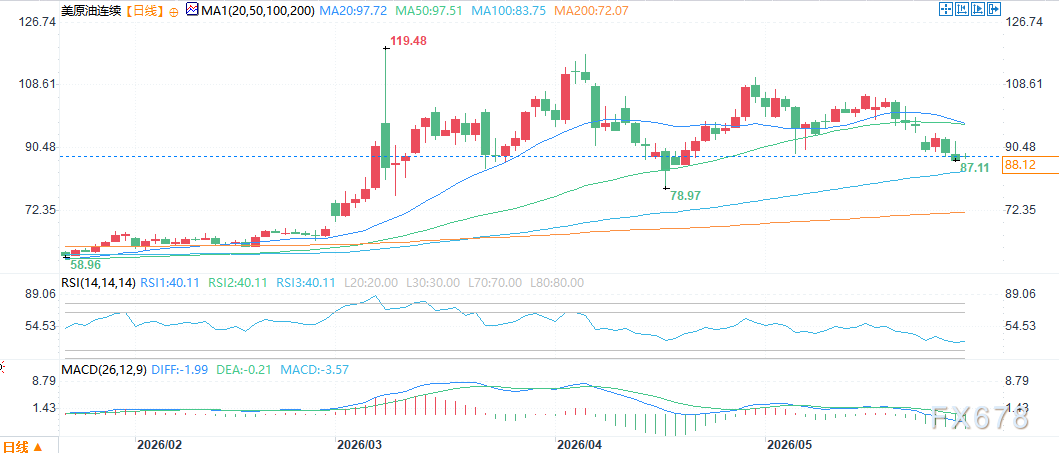Click the RSI2:40.11 value
The image size is (1059, 453).
[238, 282]
